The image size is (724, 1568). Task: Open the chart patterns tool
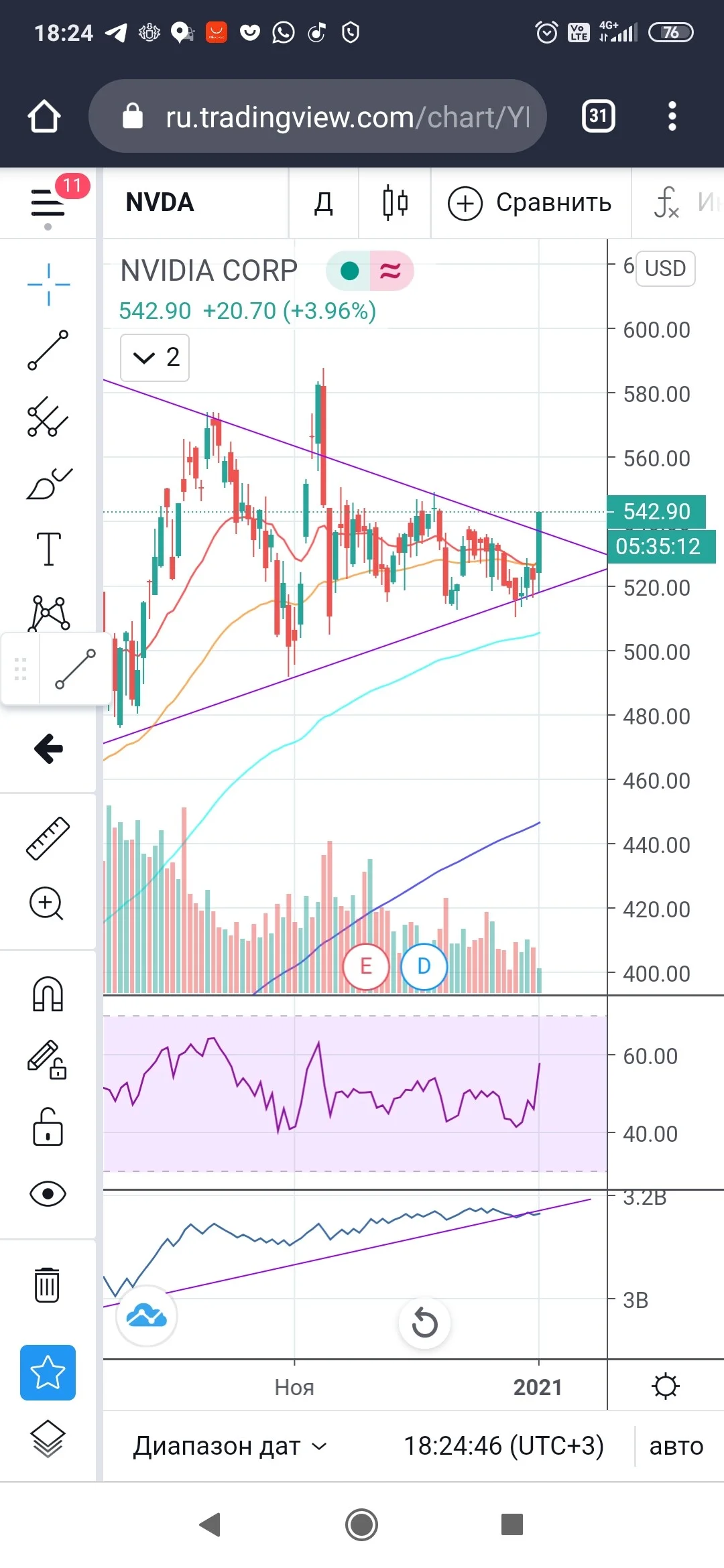tap(48, 612)
